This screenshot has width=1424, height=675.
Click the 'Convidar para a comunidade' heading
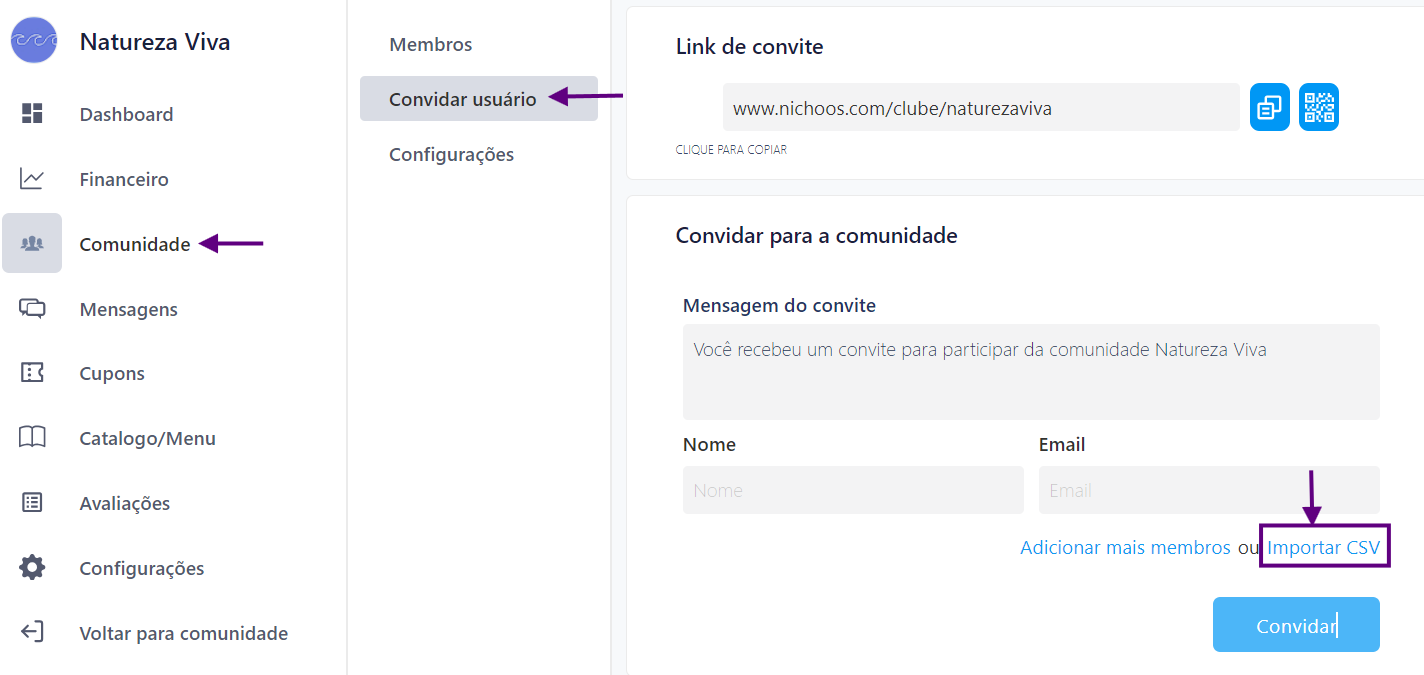tap(817, 235)
